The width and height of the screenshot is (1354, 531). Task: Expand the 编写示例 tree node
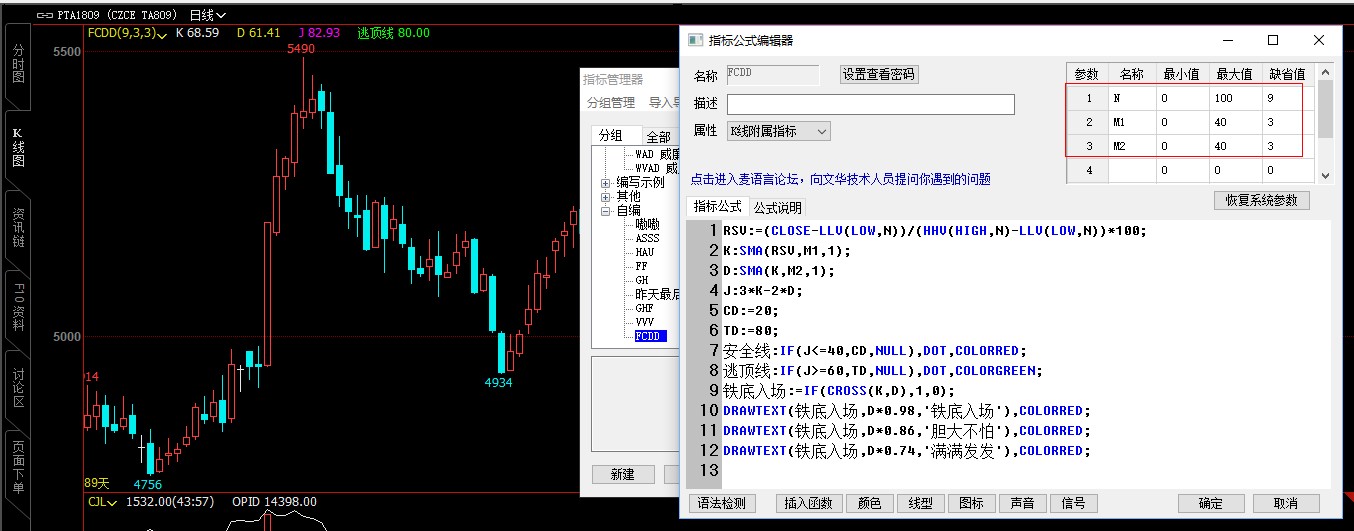coord(606,183)
